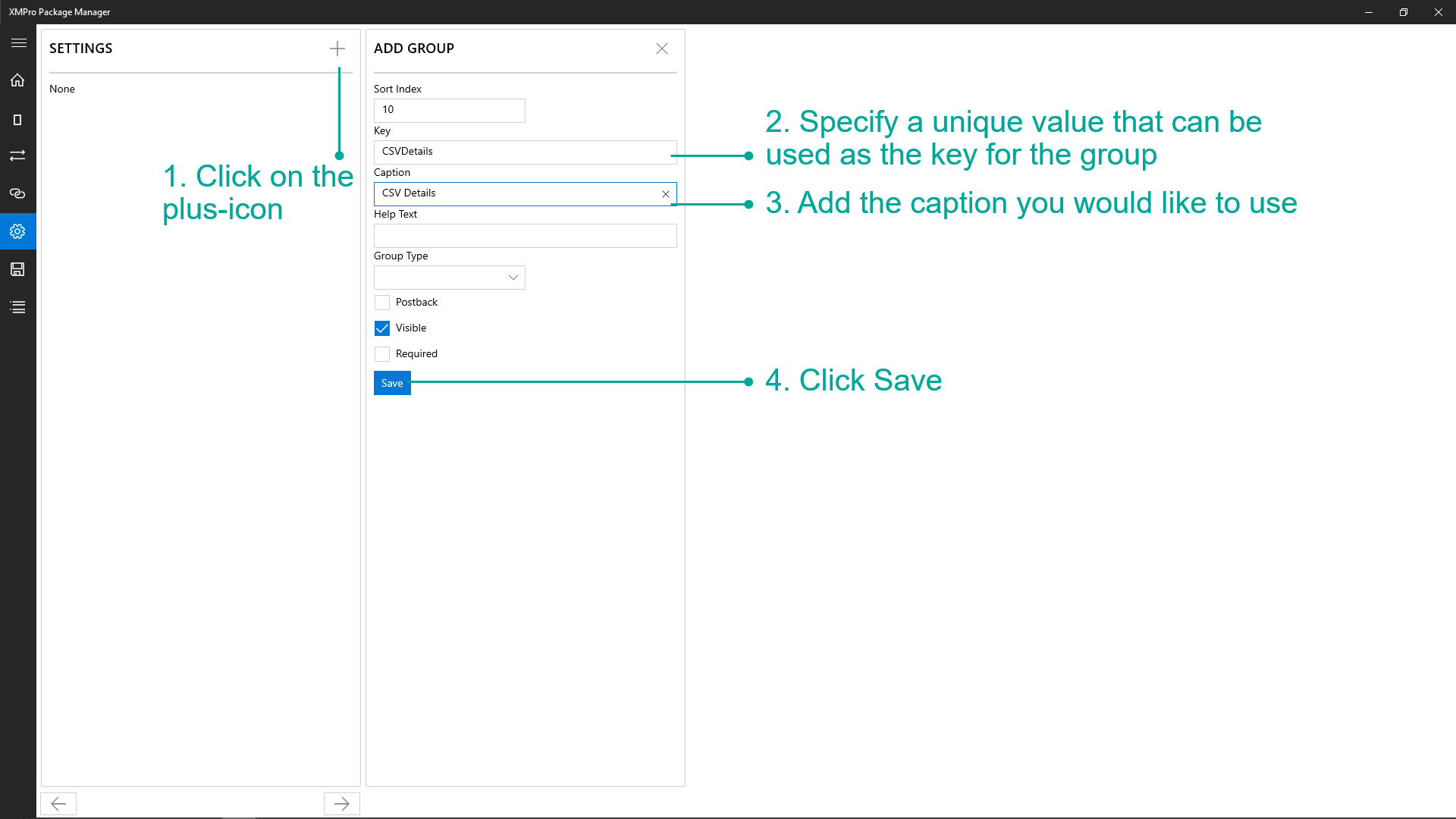Clear the Caption field text
This screenshot has width=1456, height=819.
666,194
